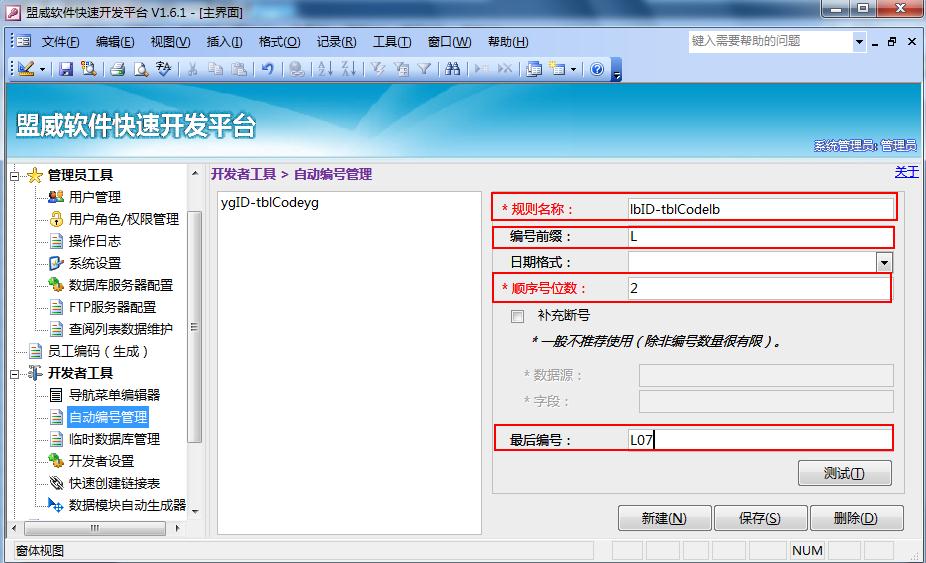
Task: Click the Filter By Selection icon
Action: coord(377,69)
